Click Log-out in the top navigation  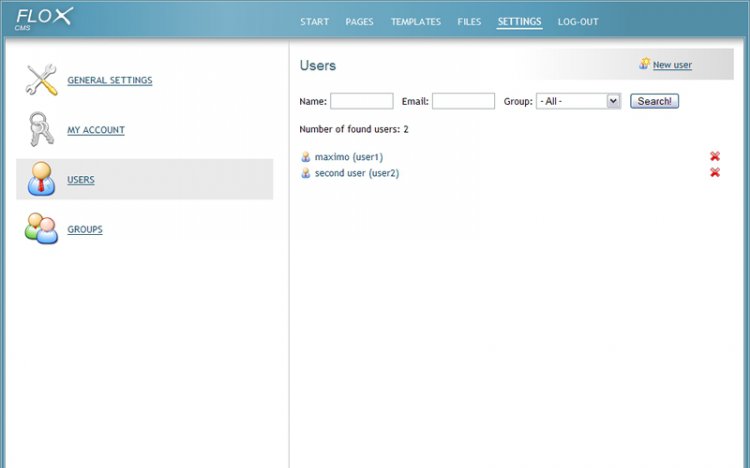[x=578, y=22]
